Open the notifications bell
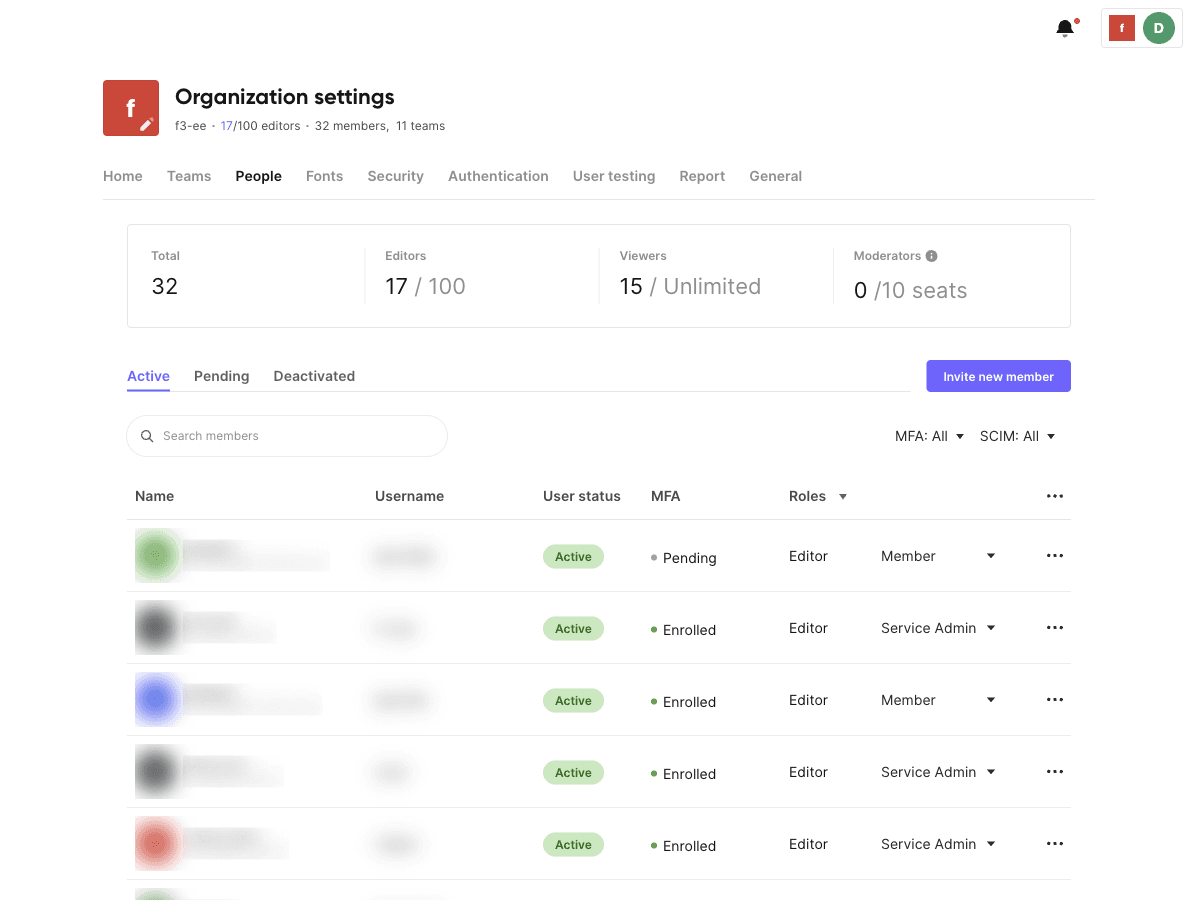This screenshot has height=900, width=1199. [1064, 29]
